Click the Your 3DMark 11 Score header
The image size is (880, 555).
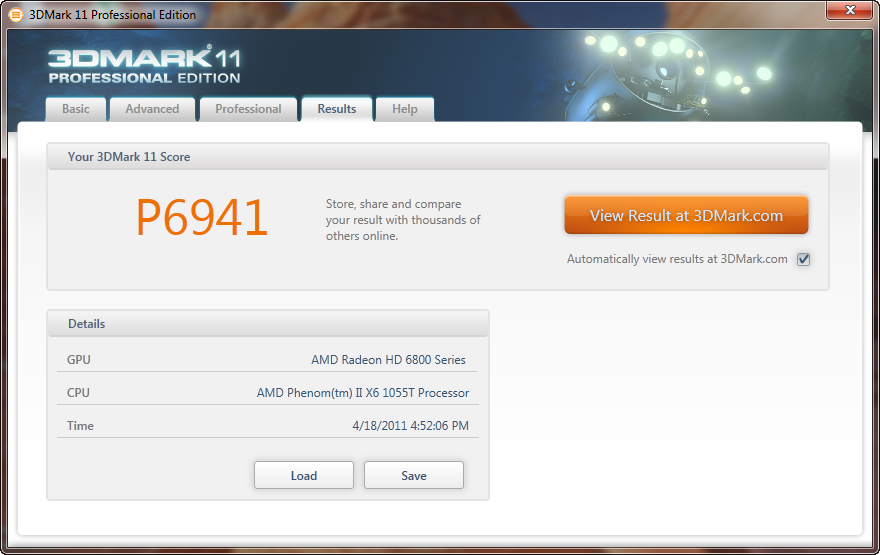pyautogui.click(x=438, y=157)
